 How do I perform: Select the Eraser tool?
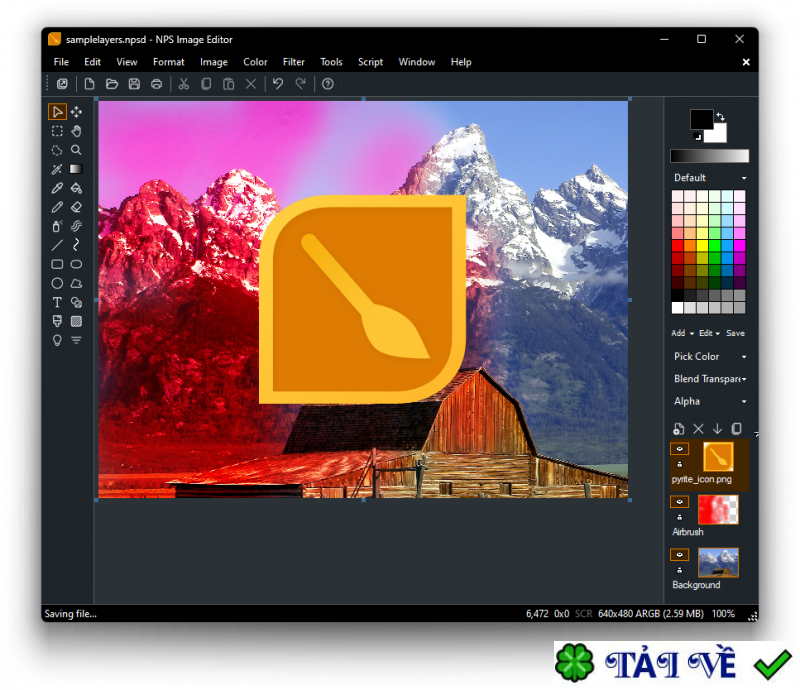tap(77, 207)
